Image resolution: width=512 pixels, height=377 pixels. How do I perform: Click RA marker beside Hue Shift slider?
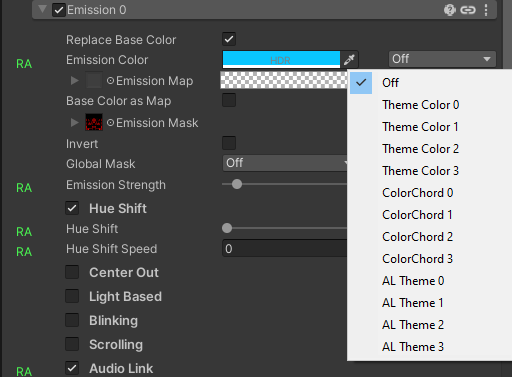pos(24,232)
